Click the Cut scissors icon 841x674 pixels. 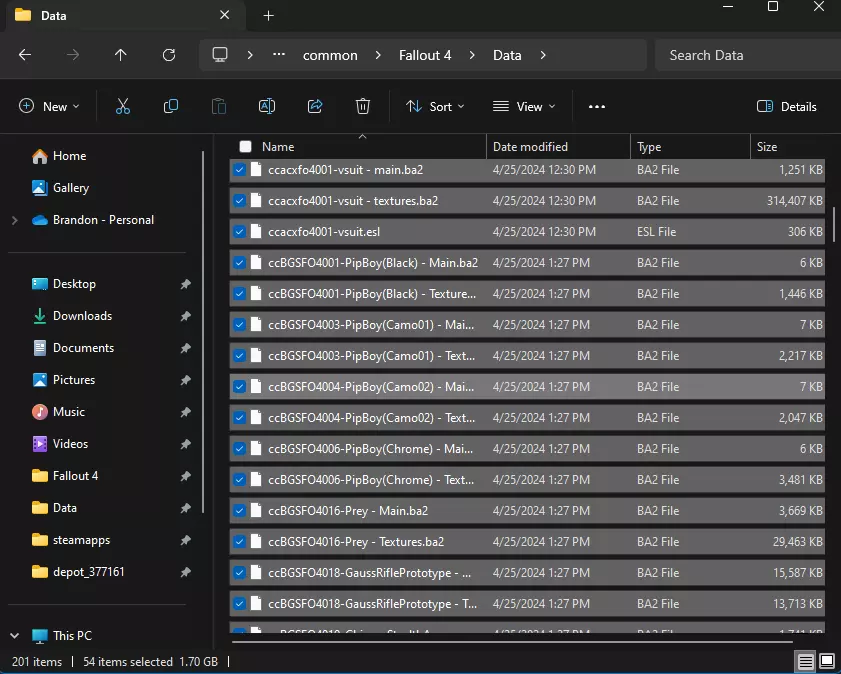click(123, 106)
